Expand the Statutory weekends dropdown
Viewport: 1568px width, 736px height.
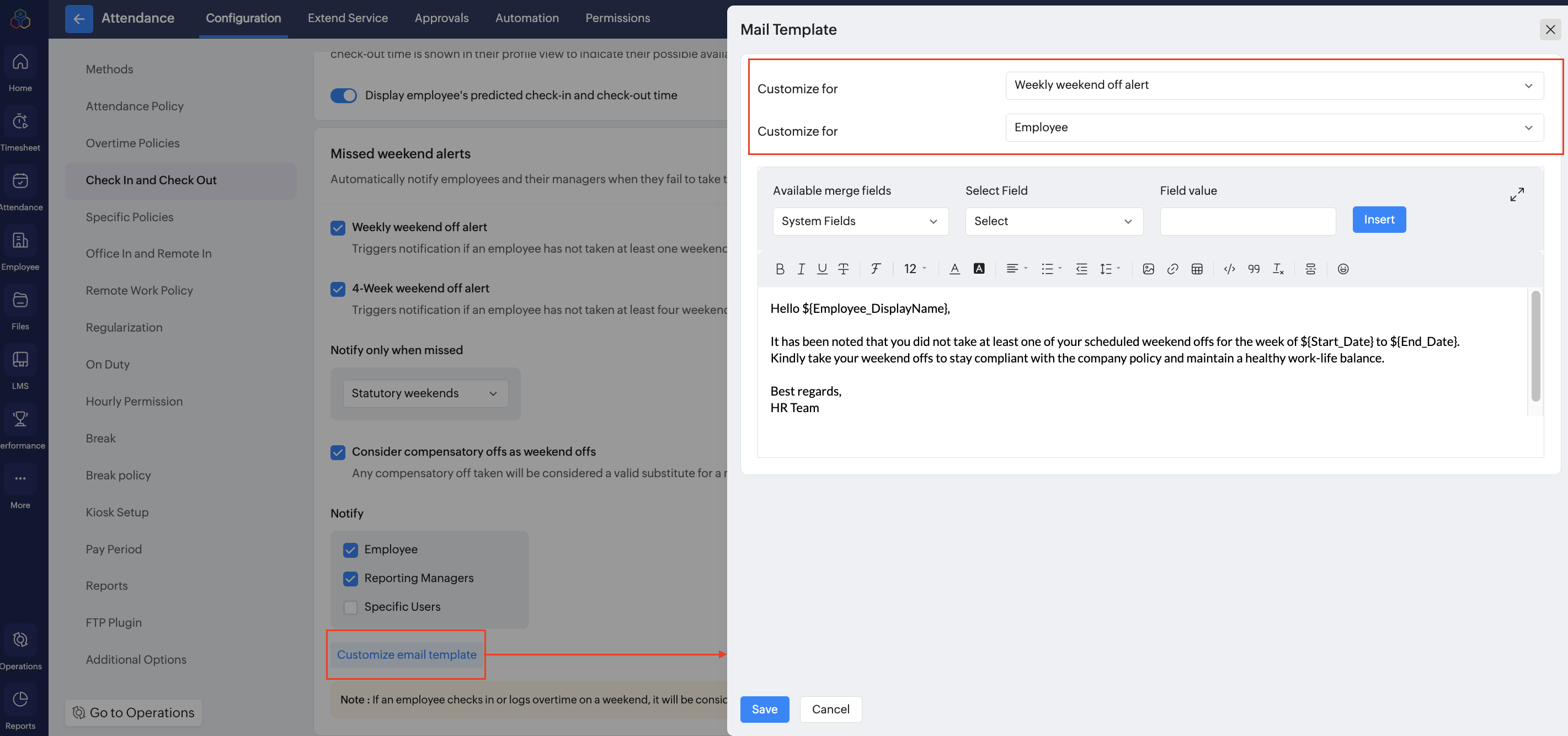[425, 393]
